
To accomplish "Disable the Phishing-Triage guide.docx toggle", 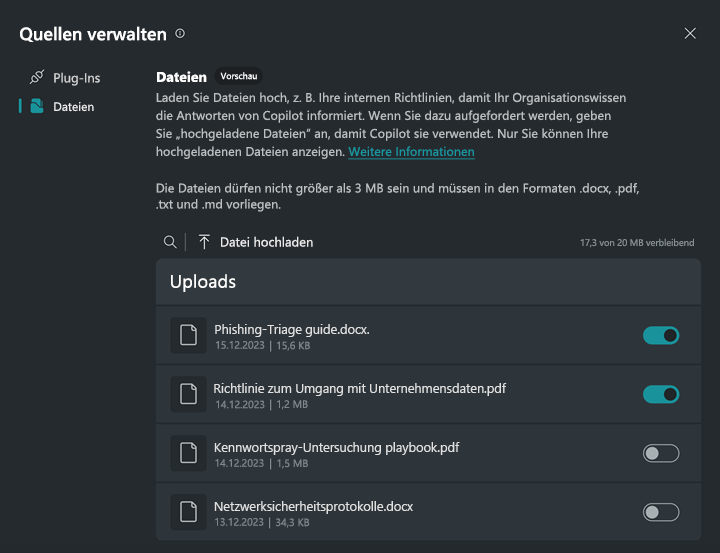I will click(661, 335).
